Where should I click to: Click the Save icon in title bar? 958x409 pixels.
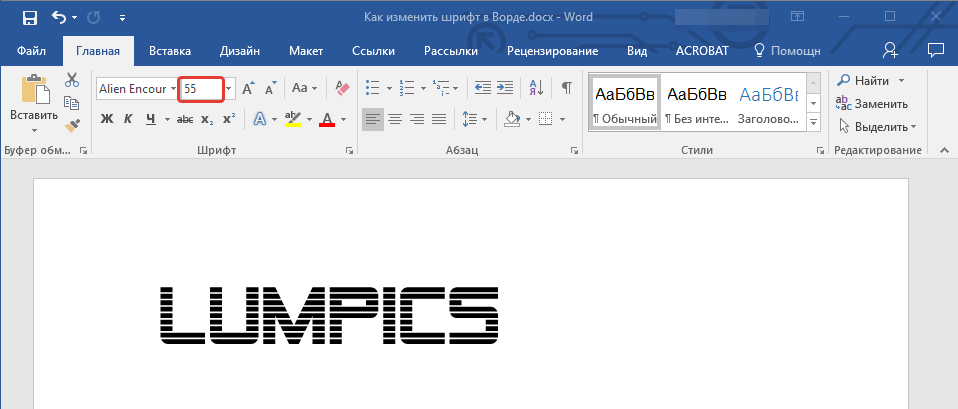coord(30,17)
